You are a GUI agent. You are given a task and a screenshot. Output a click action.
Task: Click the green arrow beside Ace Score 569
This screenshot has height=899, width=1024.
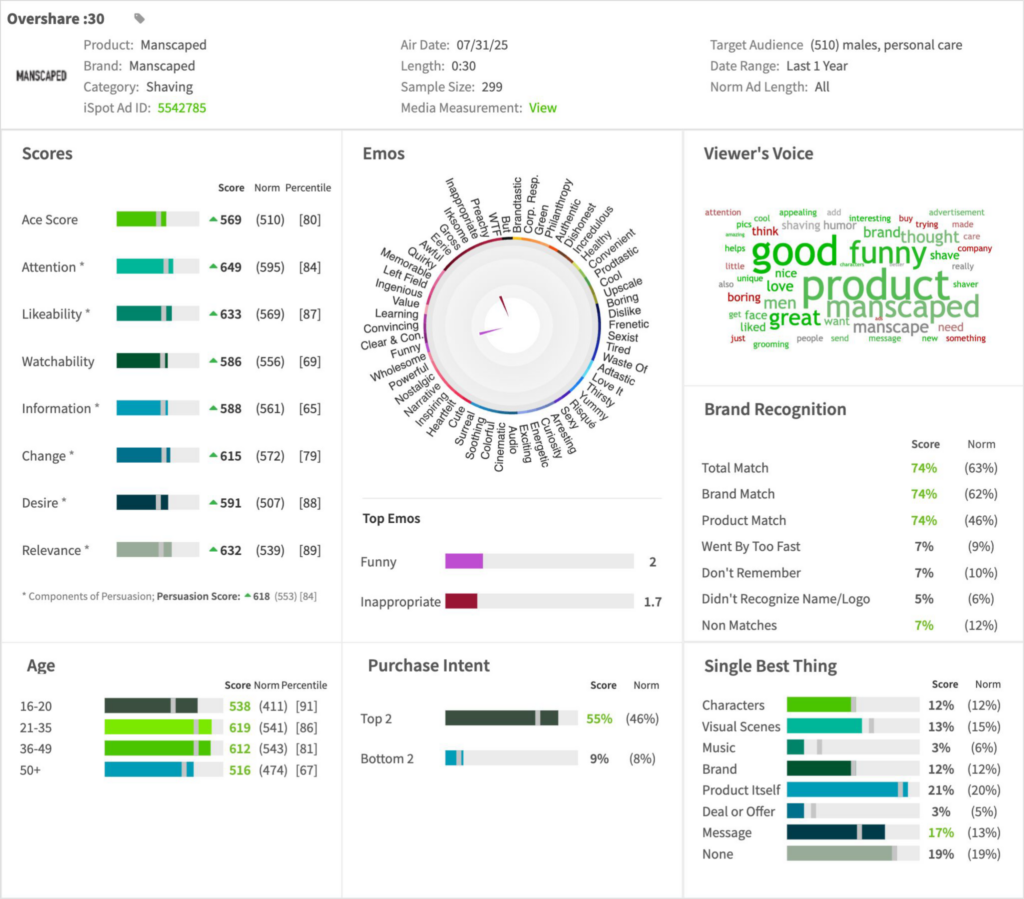[x=213, y=220]
